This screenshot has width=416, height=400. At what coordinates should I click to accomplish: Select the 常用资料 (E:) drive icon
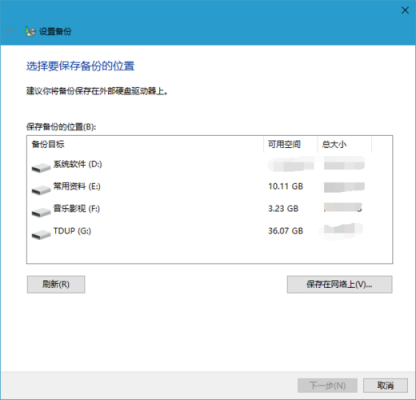tap(41, 190)
